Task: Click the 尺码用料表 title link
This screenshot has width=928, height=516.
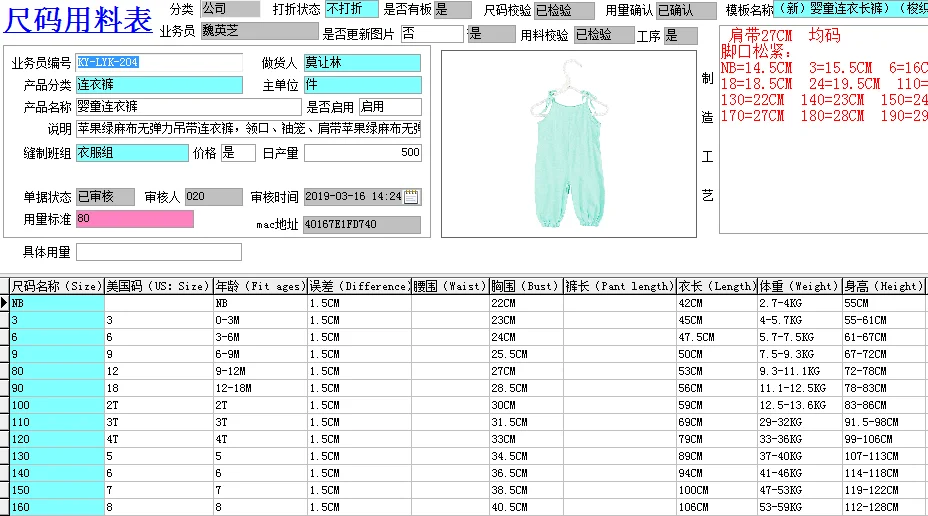Action: click(78, 20)
